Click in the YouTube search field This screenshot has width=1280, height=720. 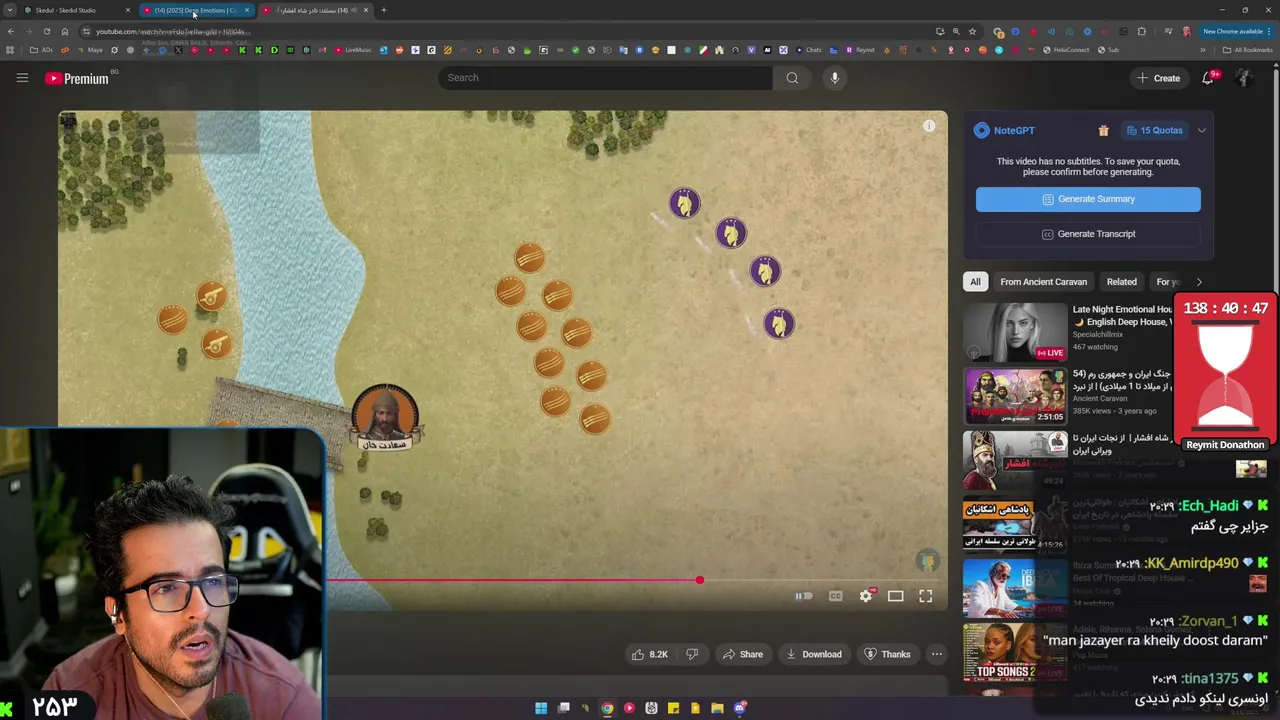[604, 78]
